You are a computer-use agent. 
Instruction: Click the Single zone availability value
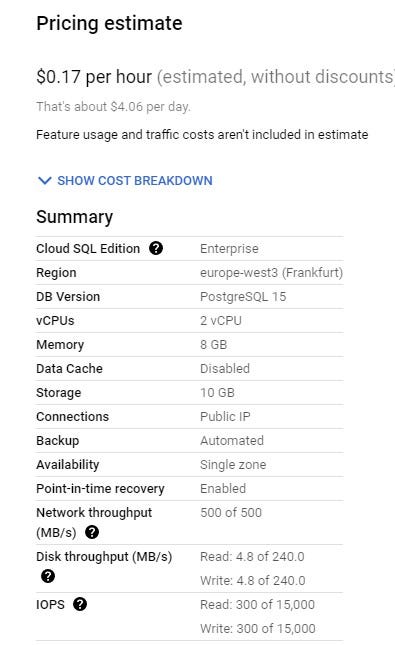click(233, 464)
